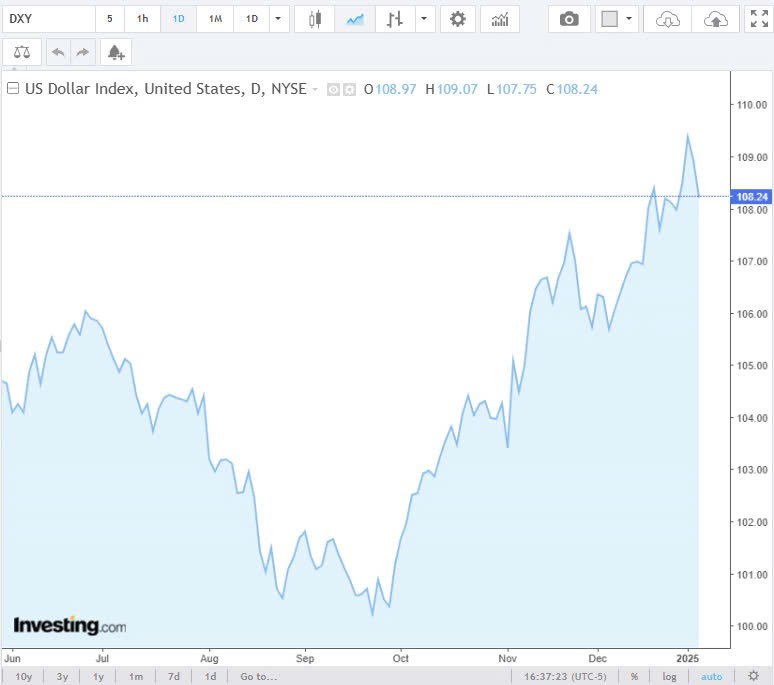The height and width of the screenshot is (685, 774).
Task: Click the Go to... button
Action: tap(258, 676)
